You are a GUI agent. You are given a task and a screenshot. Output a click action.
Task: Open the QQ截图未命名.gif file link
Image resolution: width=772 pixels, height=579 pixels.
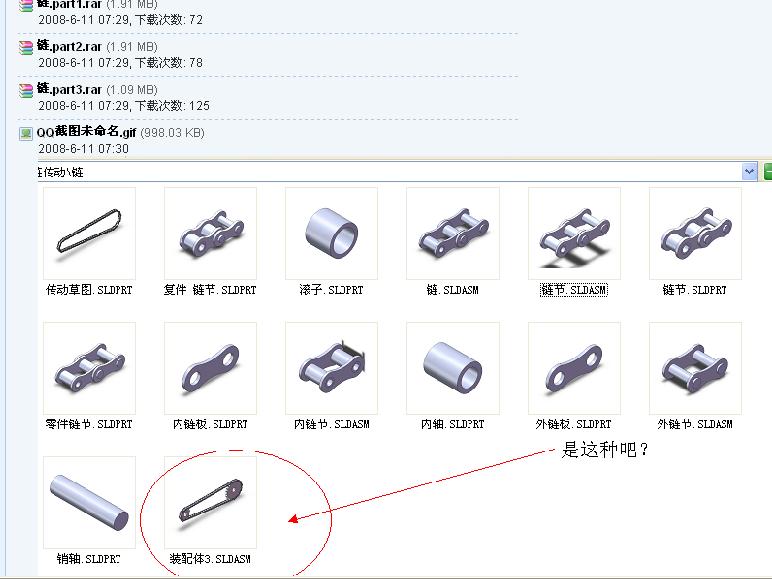pos(86,132)
